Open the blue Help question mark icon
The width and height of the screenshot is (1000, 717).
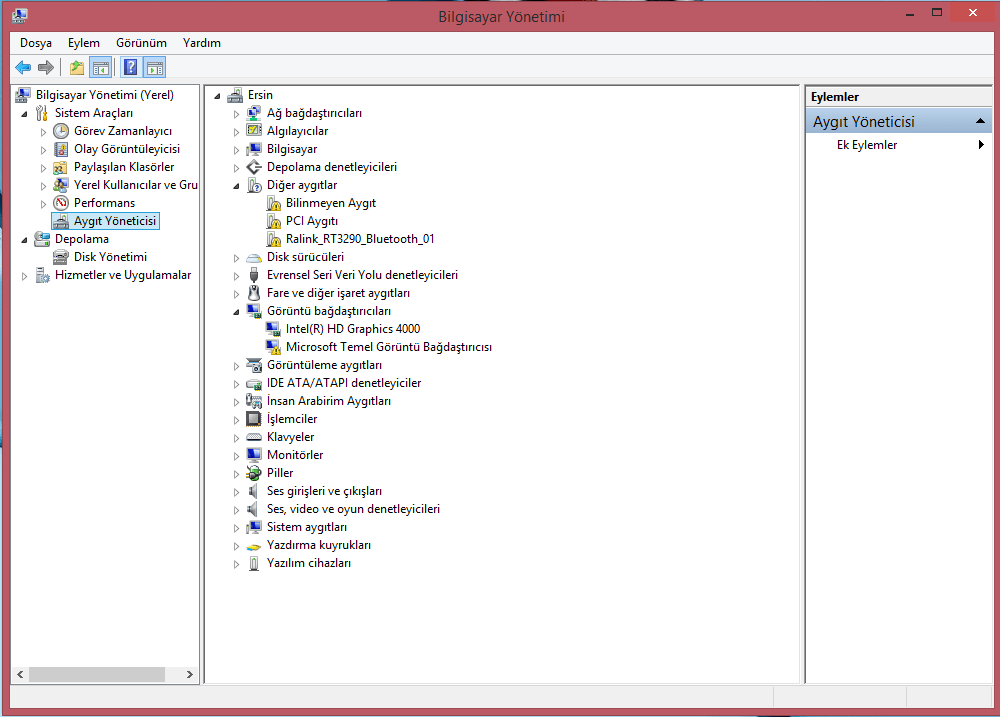point(131,67)
